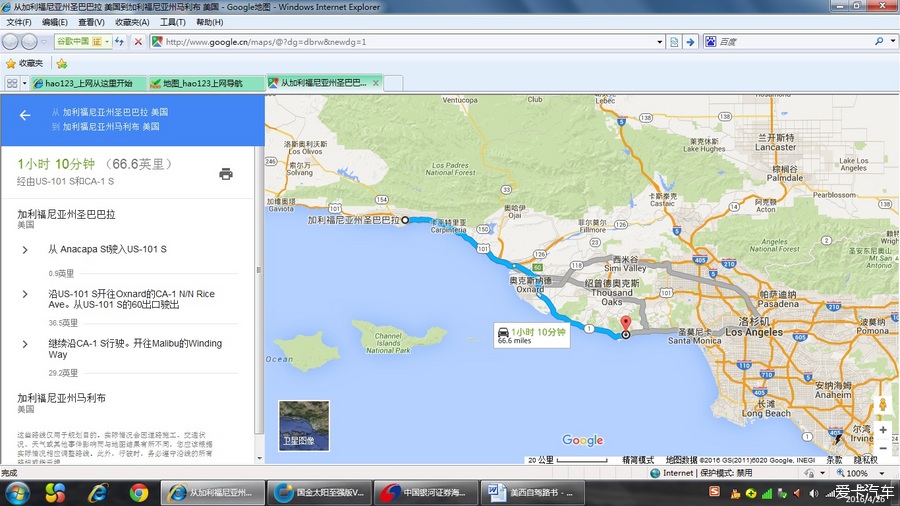The image size is (900, 506).
Task: Expand the address bar history dropdown
Action: 660,42
